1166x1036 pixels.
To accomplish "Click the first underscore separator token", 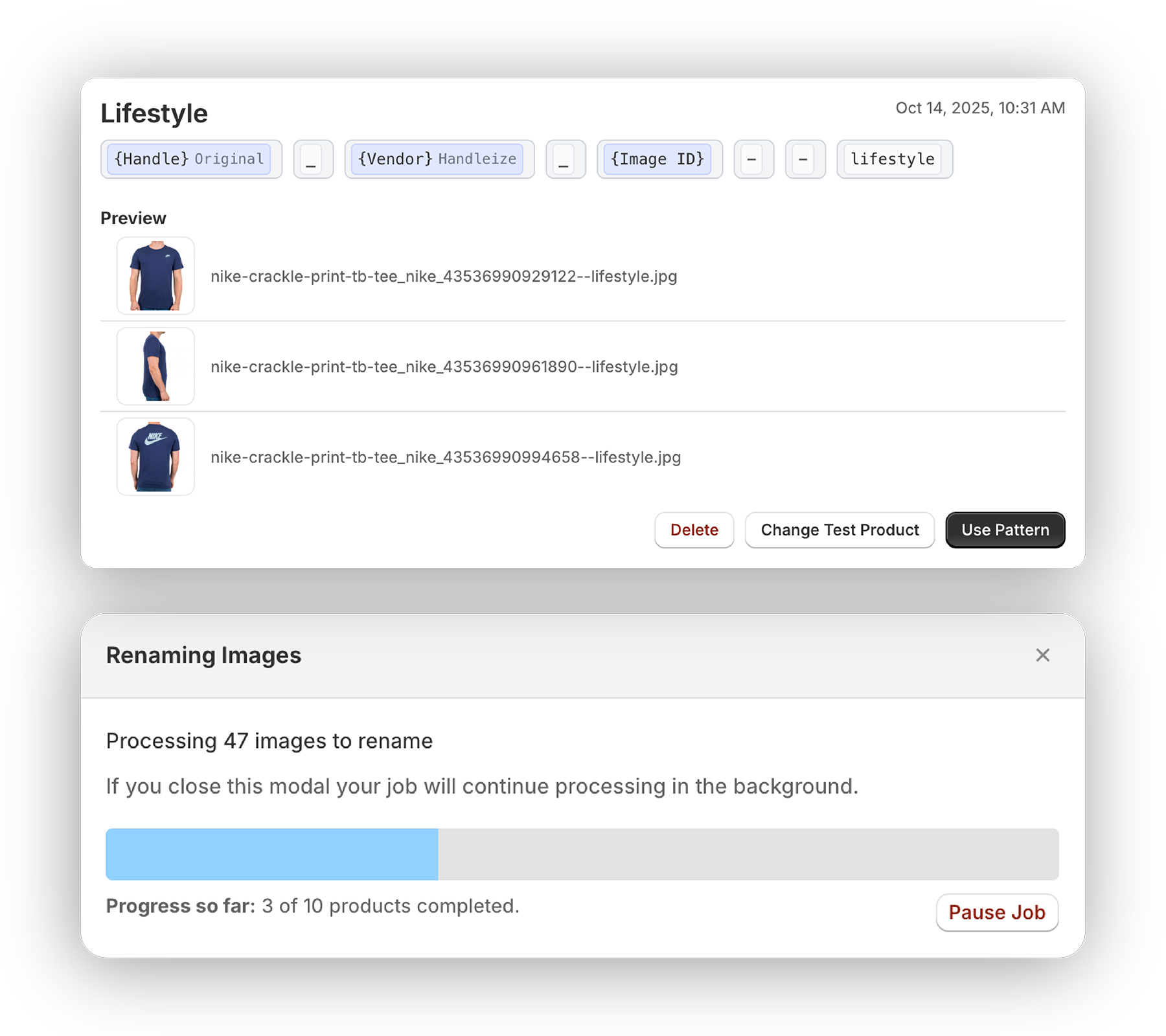I will (x=313, y=159).
